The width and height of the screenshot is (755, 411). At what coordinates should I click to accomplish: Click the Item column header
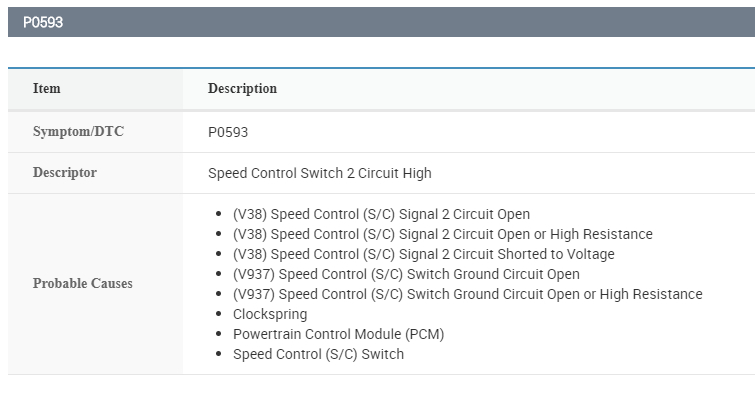(x=47, y=88)
